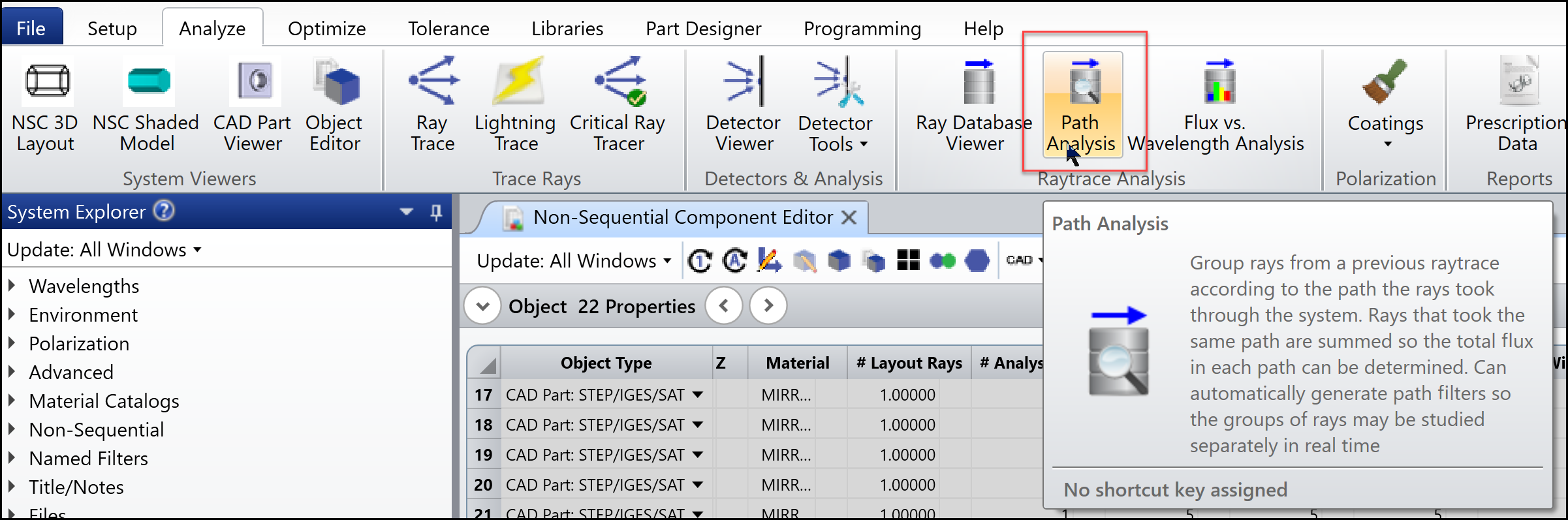Image resolution: width=1568 pixels, height=520 pixels.
Task: Launch NSC Shaded Model
Action: 146,106
